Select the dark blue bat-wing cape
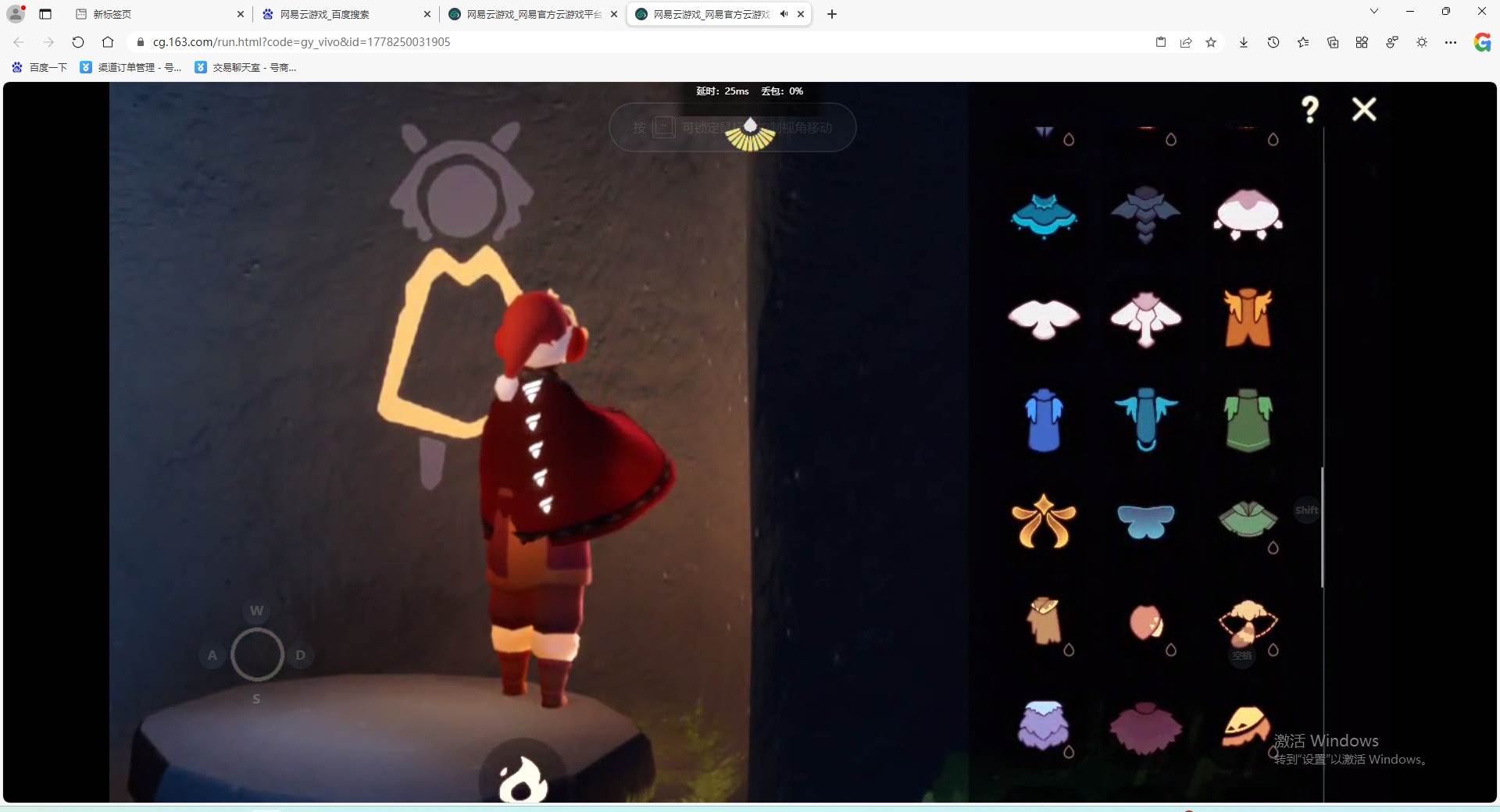1500x812 pixels. [x=1146, y=214]
